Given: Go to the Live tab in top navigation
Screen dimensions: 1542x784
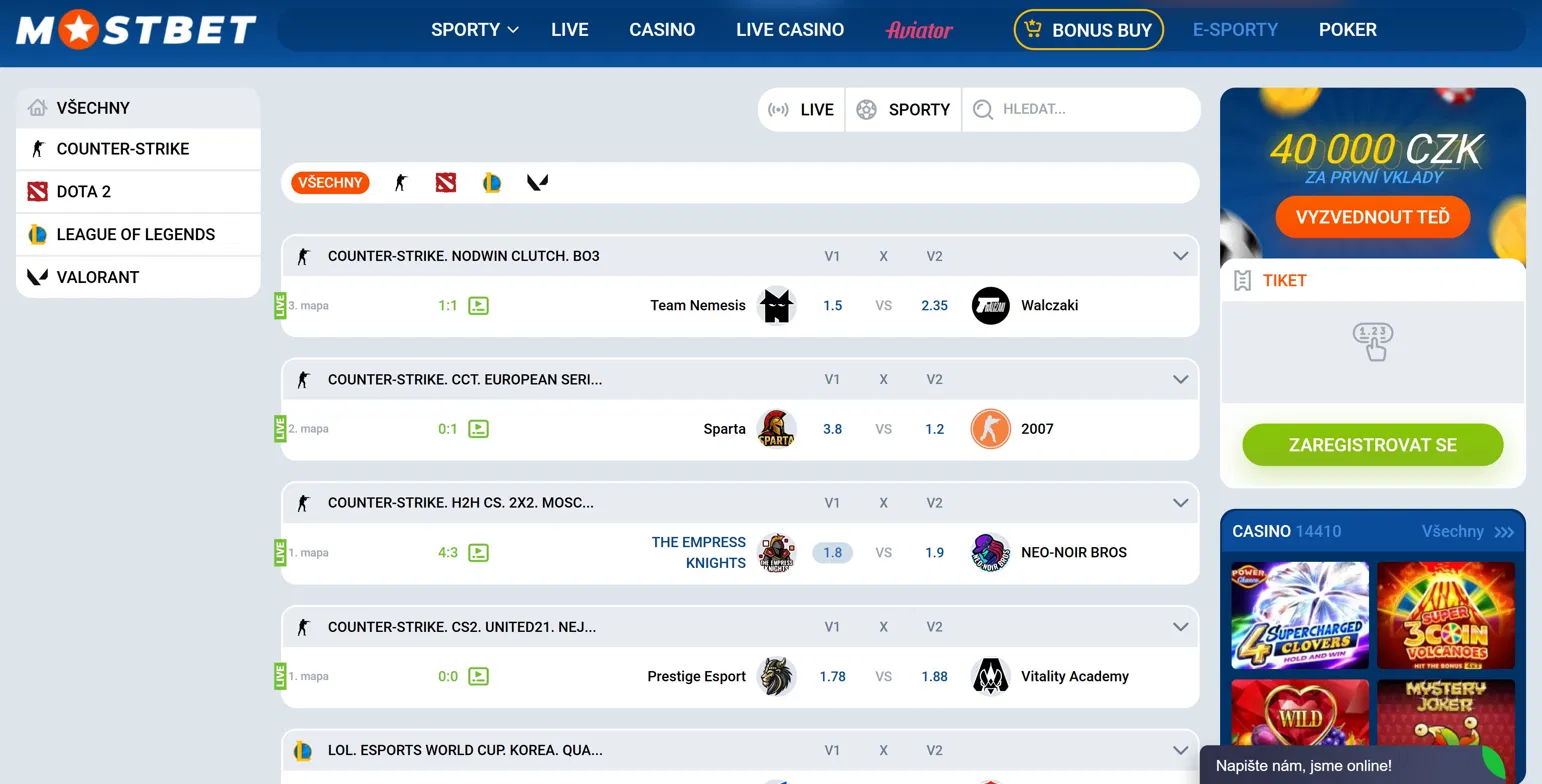Looking at the screenshot, I should 569,30.
